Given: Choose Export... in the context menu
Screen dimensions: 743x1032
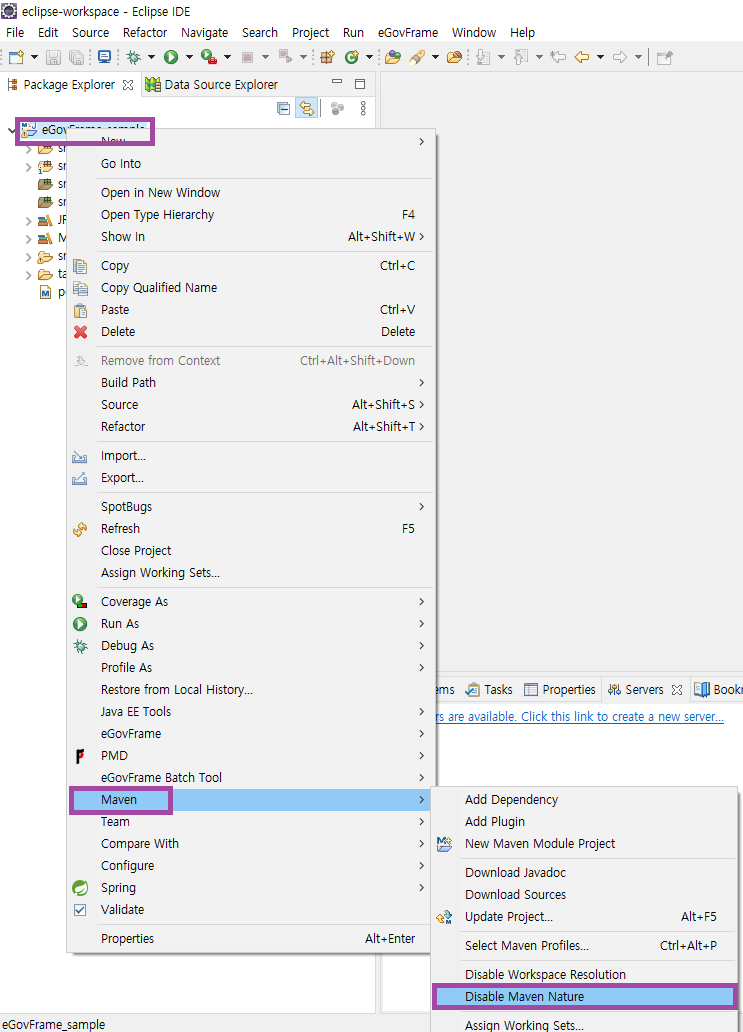Looking at the screenshot, I should click(250, 478).
